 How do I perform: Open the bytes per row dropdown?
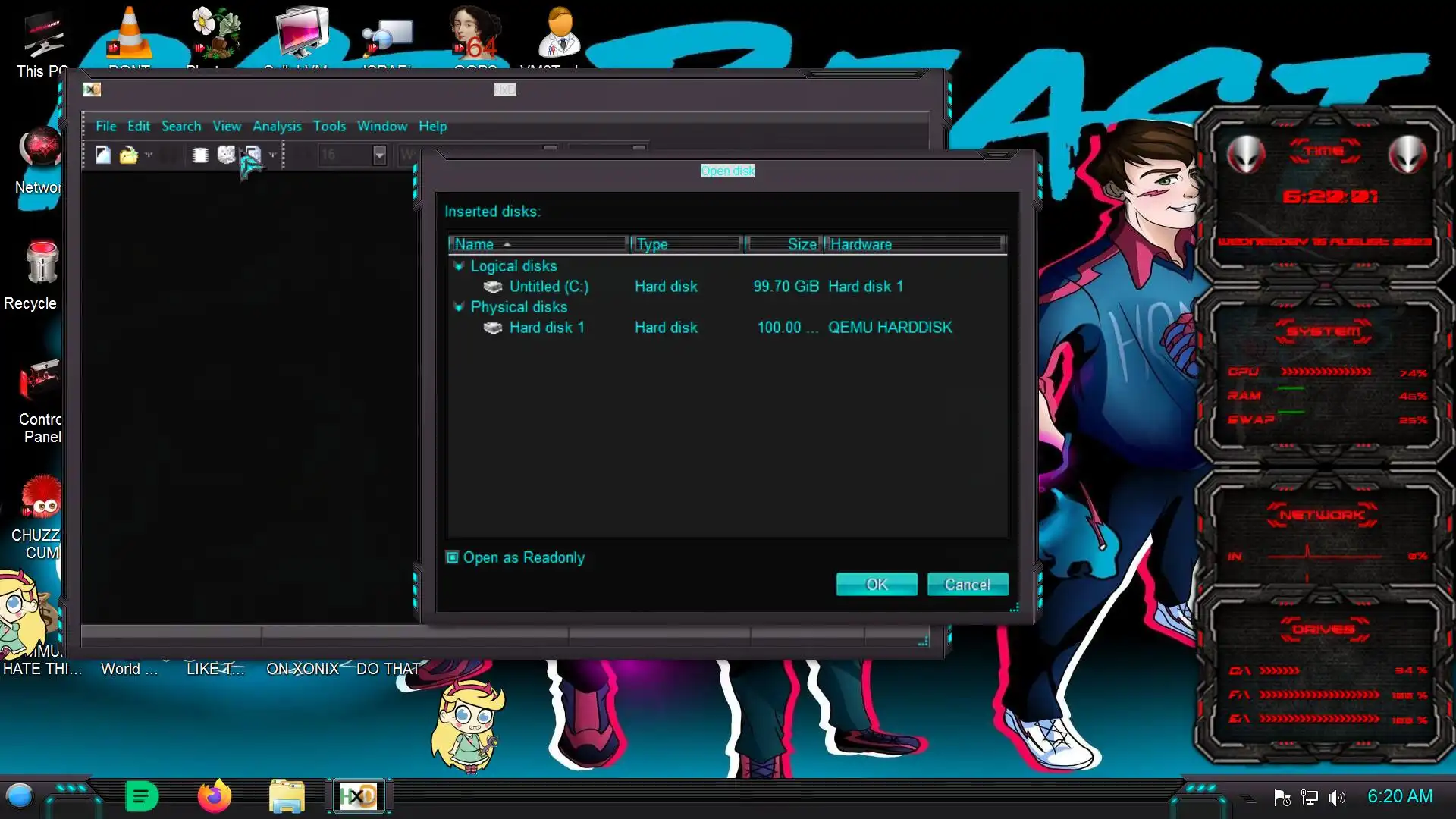pos(379,155)
